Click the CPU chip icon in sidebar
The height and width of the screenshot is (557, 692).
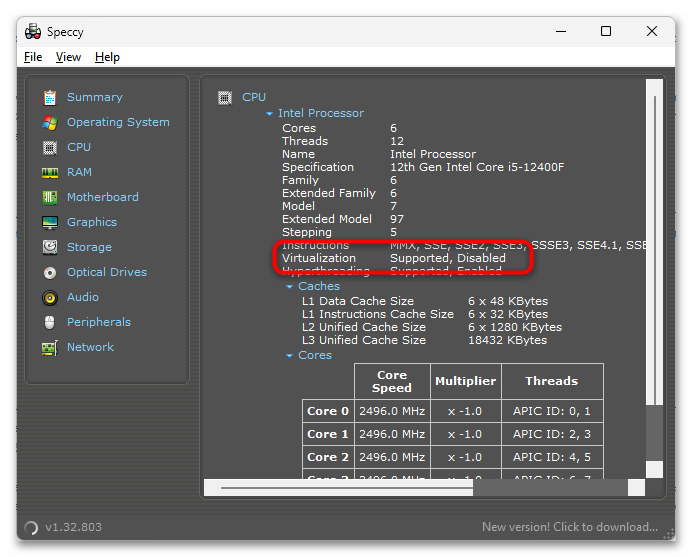(x=50, y=148)
